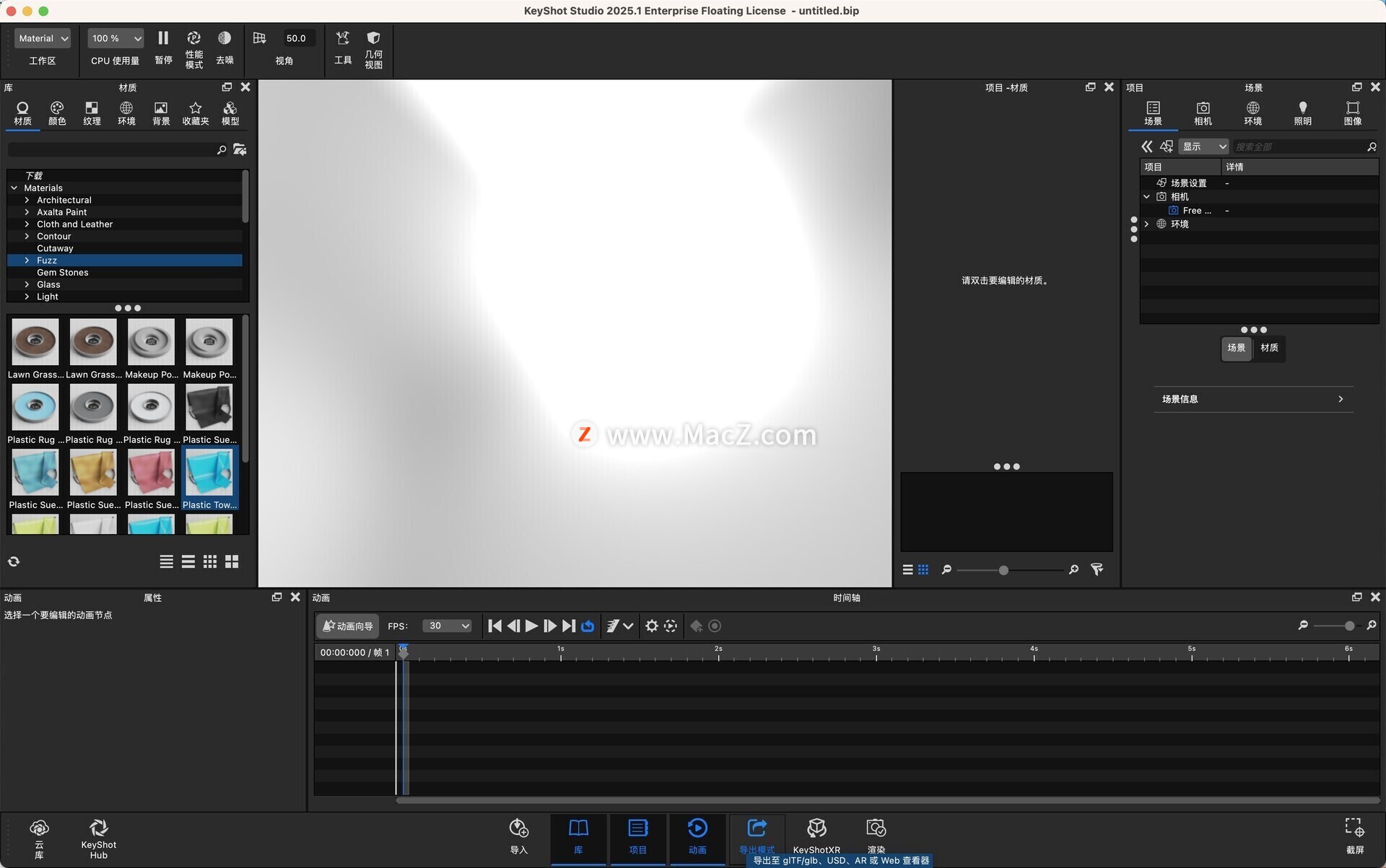Jump to timeline start

[494, 626]
